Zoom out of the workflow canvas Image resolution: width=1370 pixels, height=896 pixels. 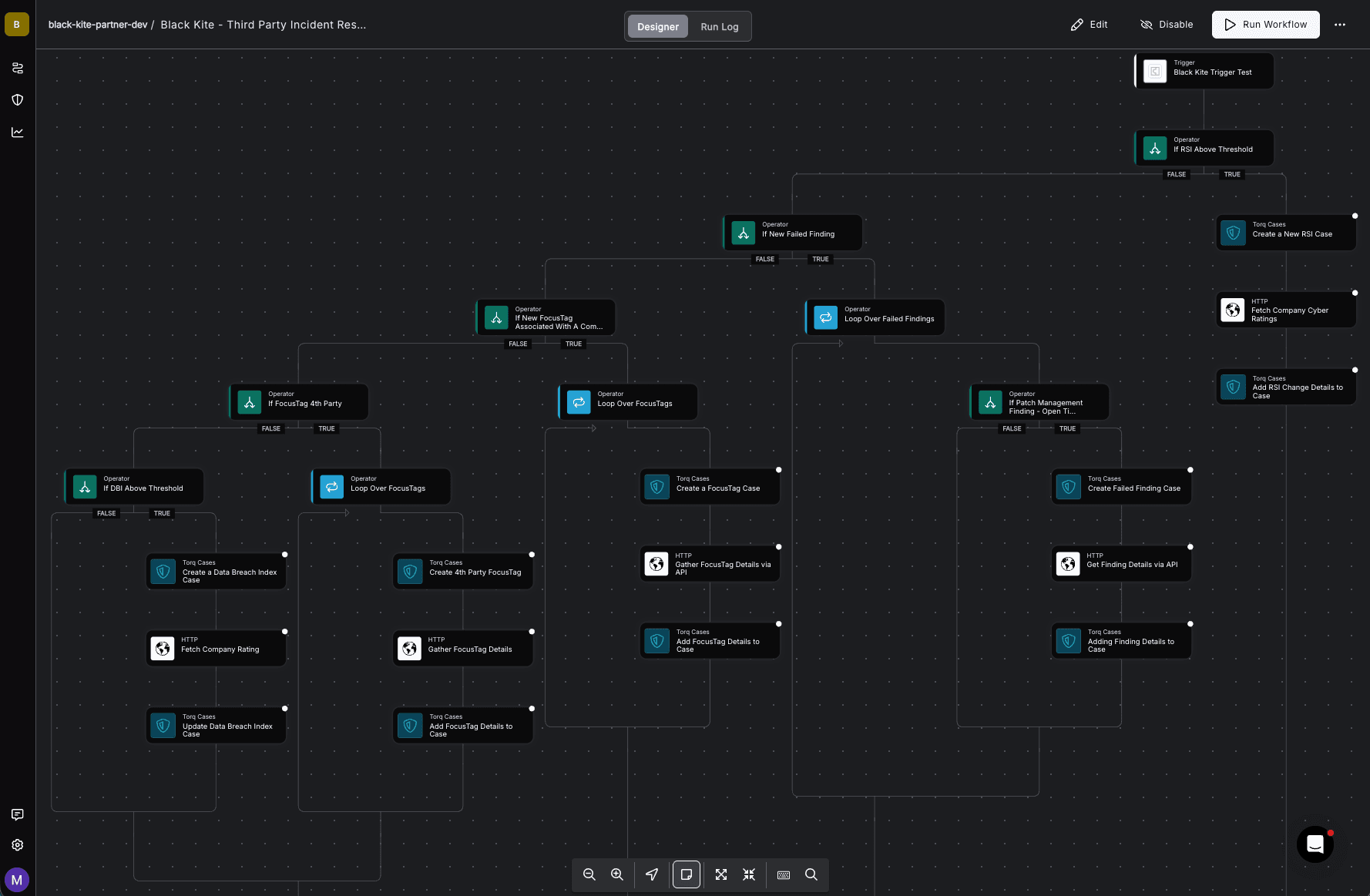coord(589,874)
